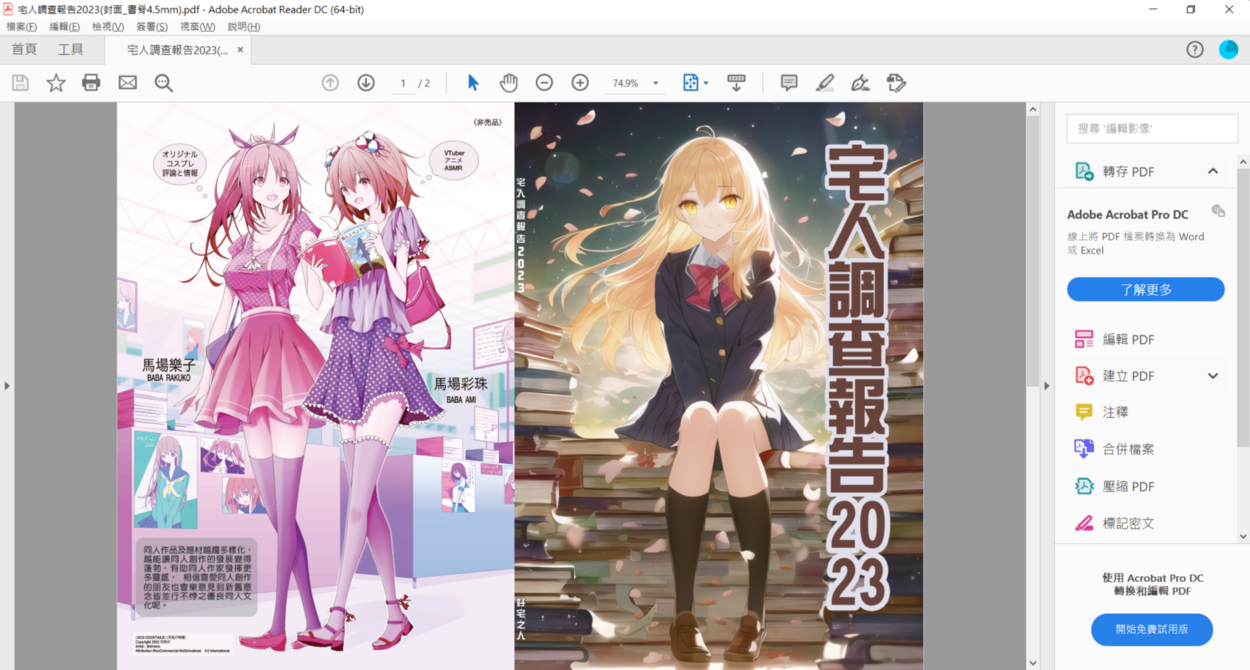Expand the fit page options arrow
1250x670 pixels.
point(706,83)
